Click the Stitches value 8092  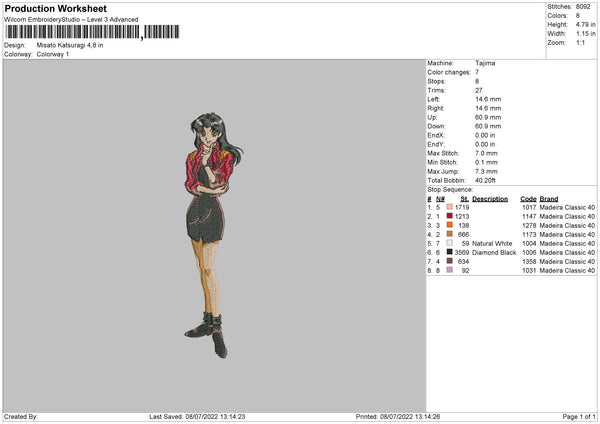pos(583,7)
